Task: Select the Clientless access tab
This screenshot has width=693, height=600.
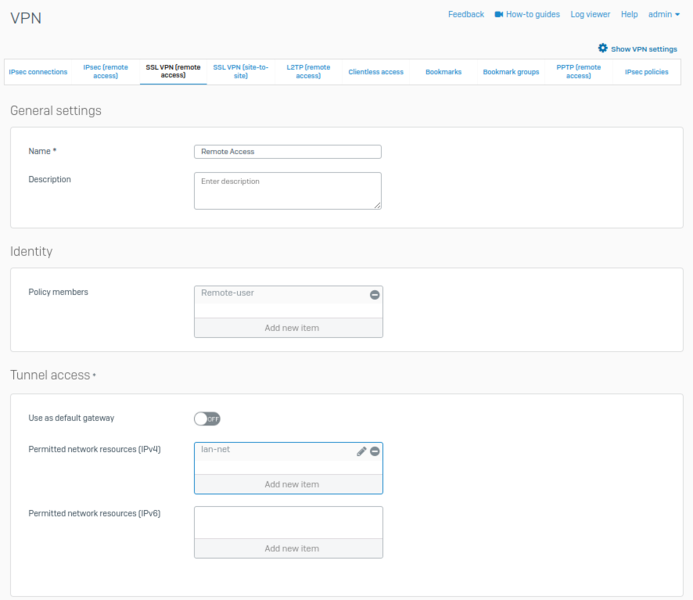Action: point(376,72)
